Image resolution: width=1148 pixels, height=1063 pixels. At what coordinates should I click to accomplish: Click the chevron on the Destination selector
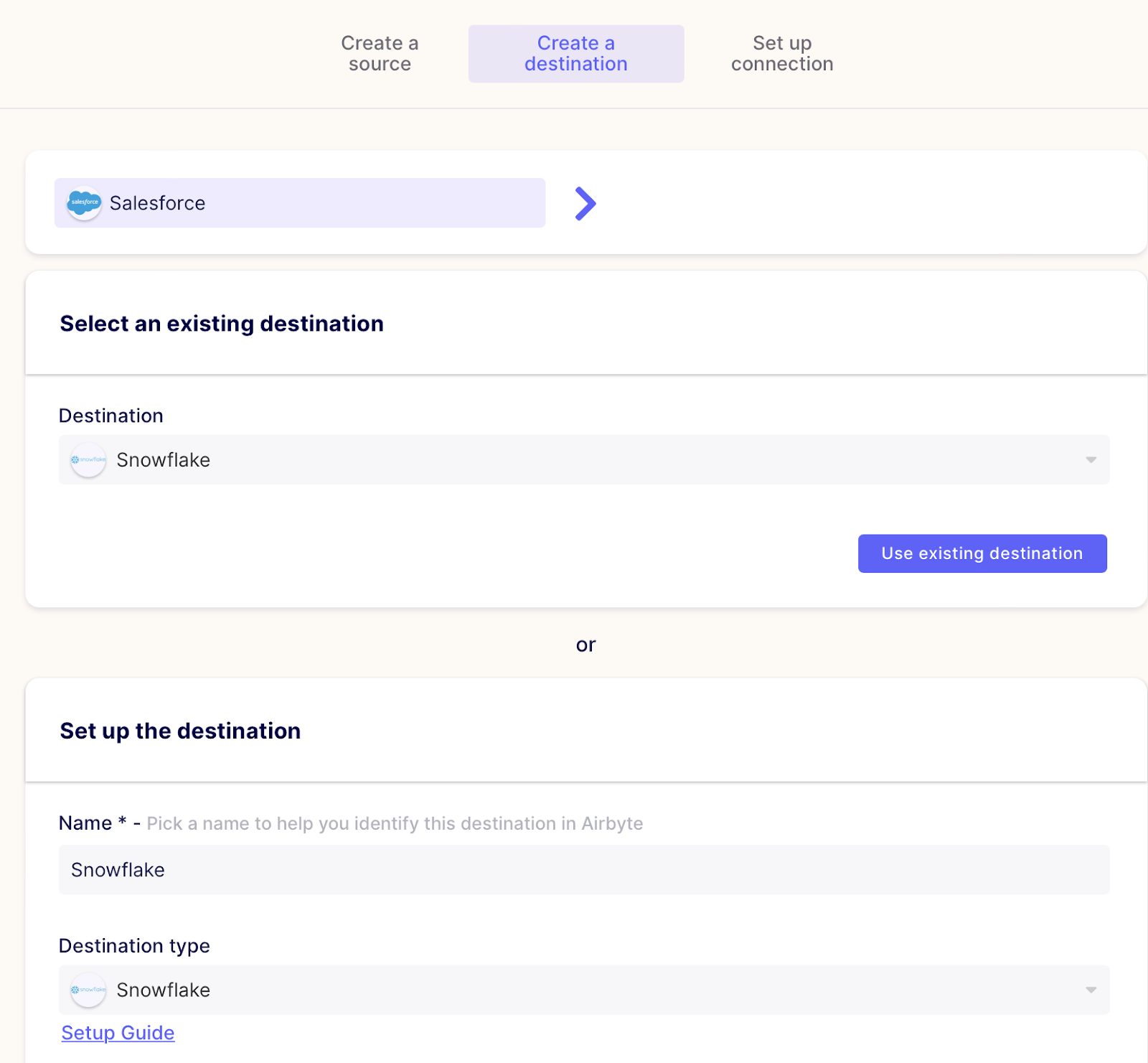coord(1090,460)
